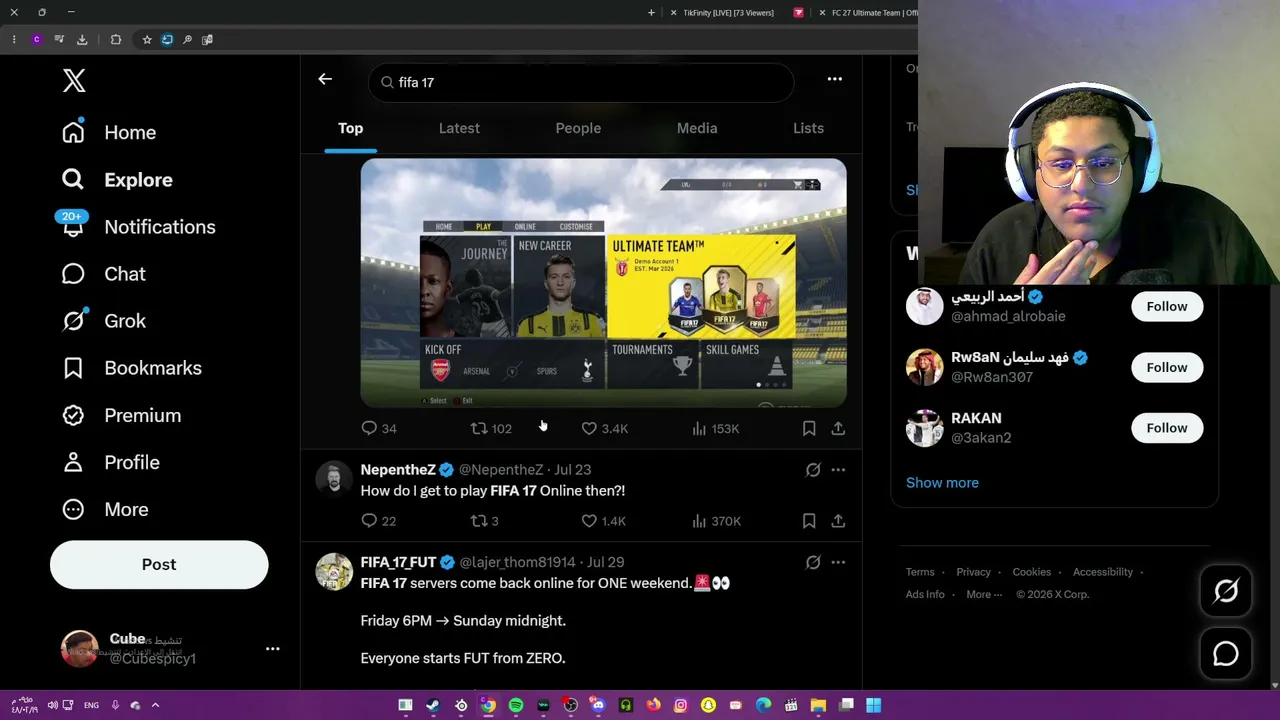Viewport: 1280px width, 720px height.
Task: Open Notifications in the sidebar
Action: 138,227
